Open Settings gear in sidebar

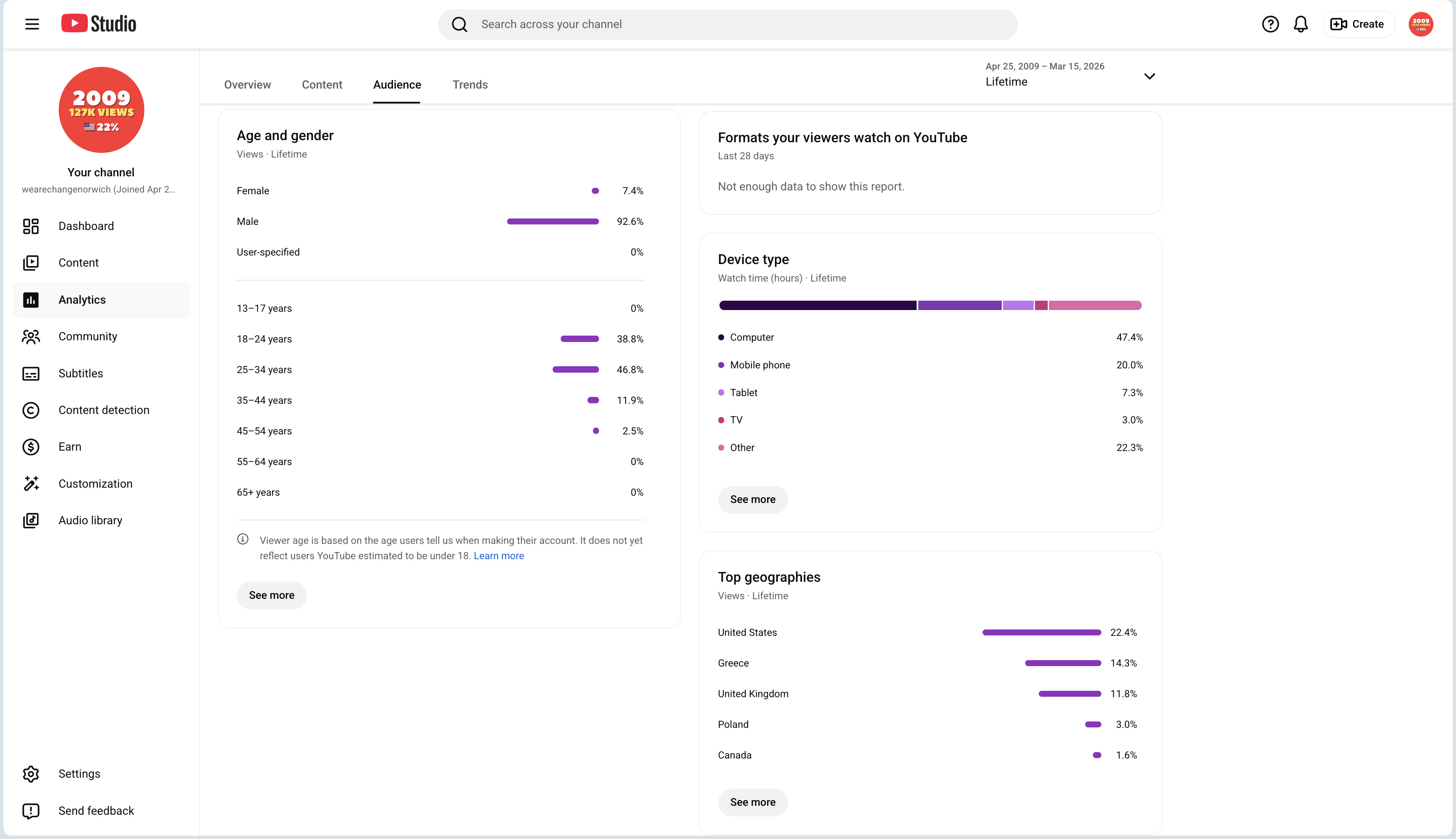coord(31,774)
